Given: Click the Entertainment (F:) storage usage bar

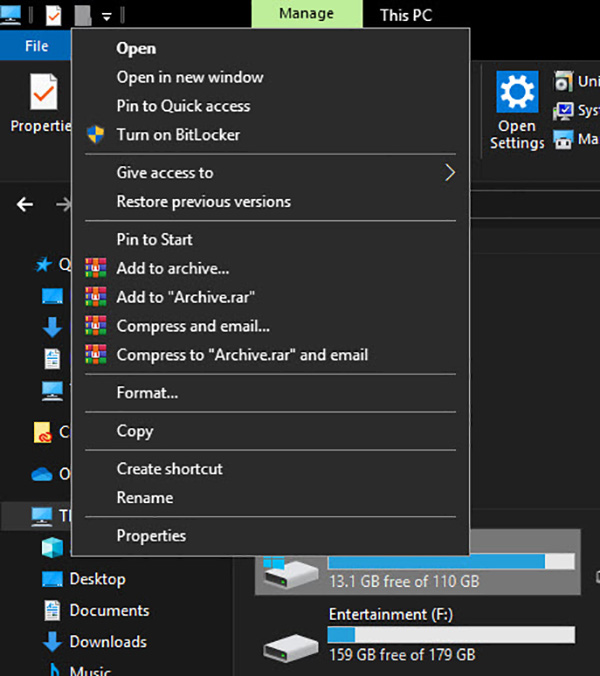Looking at the screenshot, I should coord(451,635).
